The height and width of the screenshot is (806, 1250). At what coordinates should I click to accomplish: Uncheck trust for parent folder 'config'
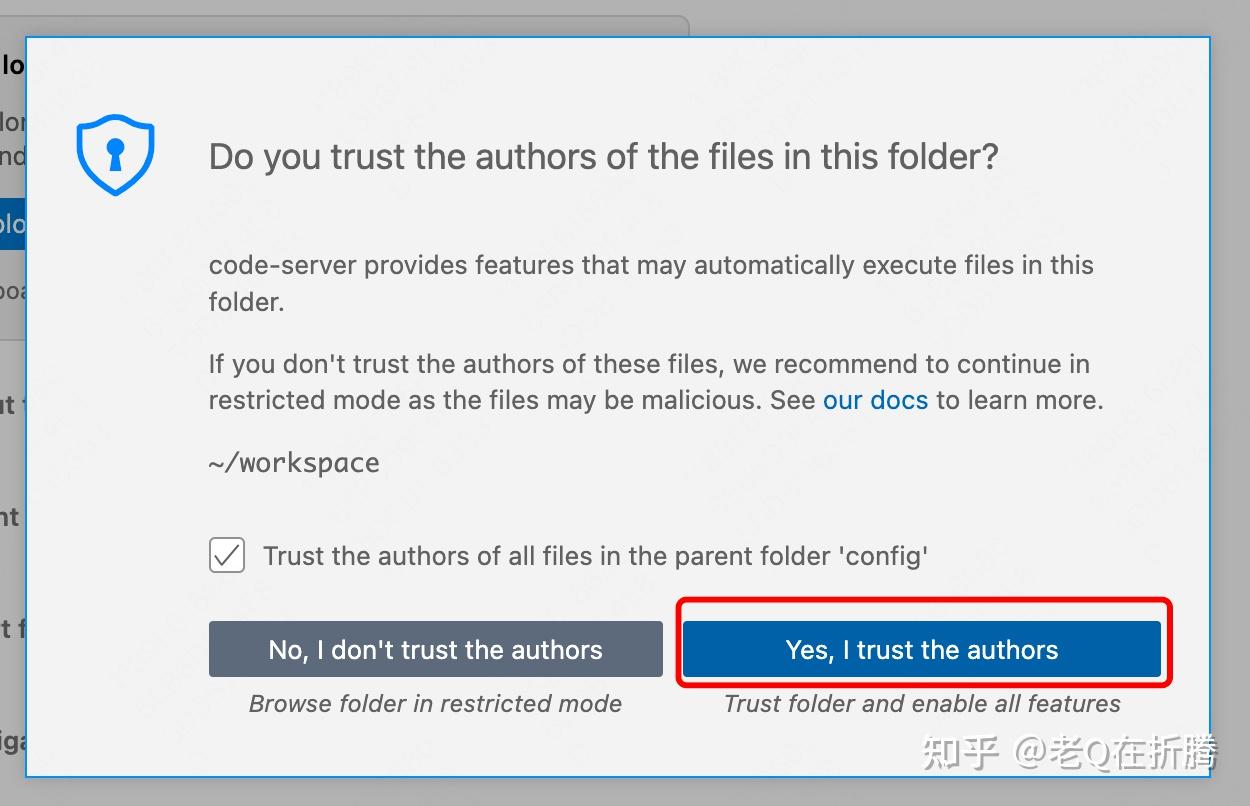227,555
